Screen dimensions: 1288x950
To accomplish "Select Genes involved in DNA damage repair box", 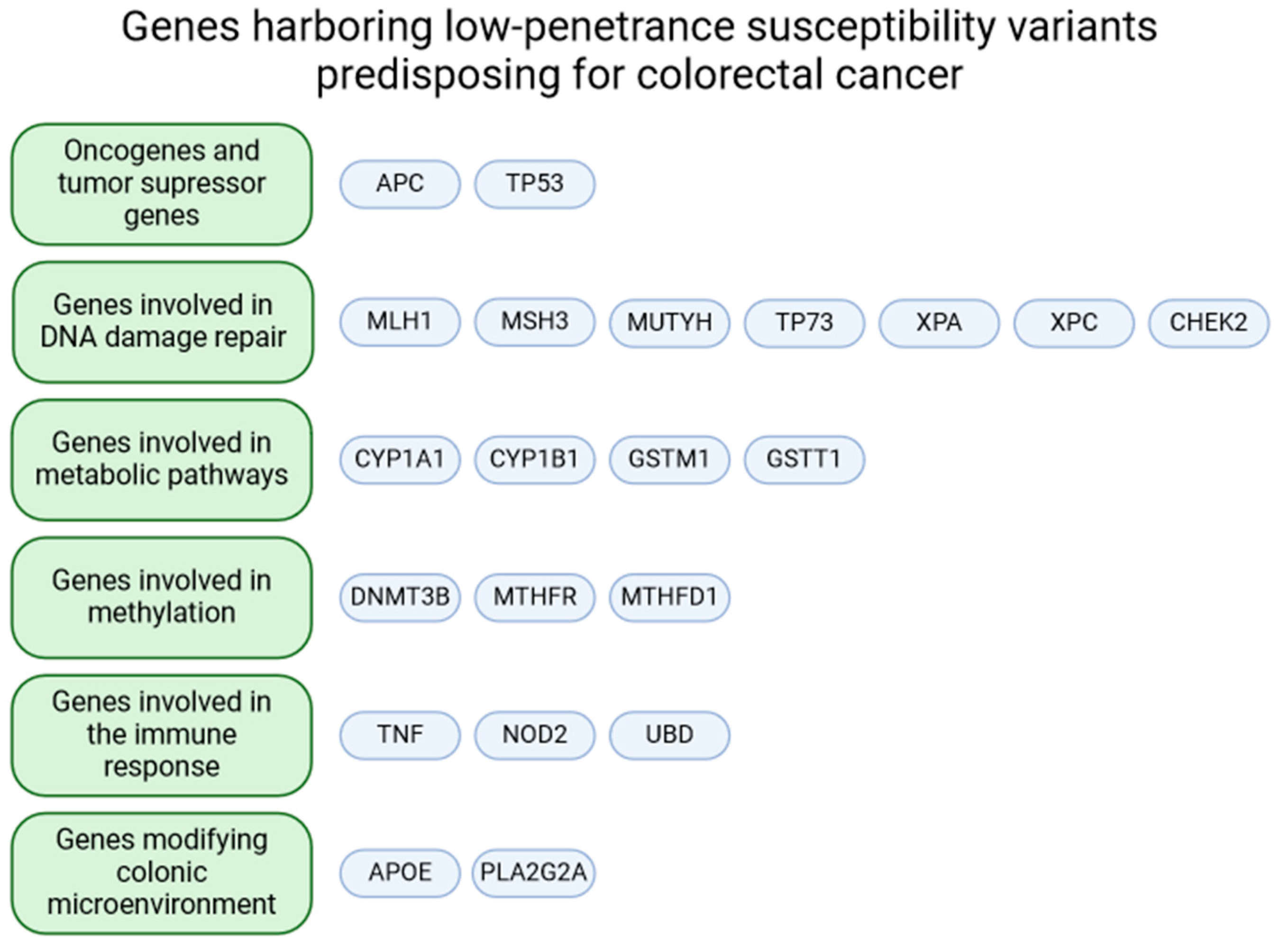I will [x=163, y=321].
